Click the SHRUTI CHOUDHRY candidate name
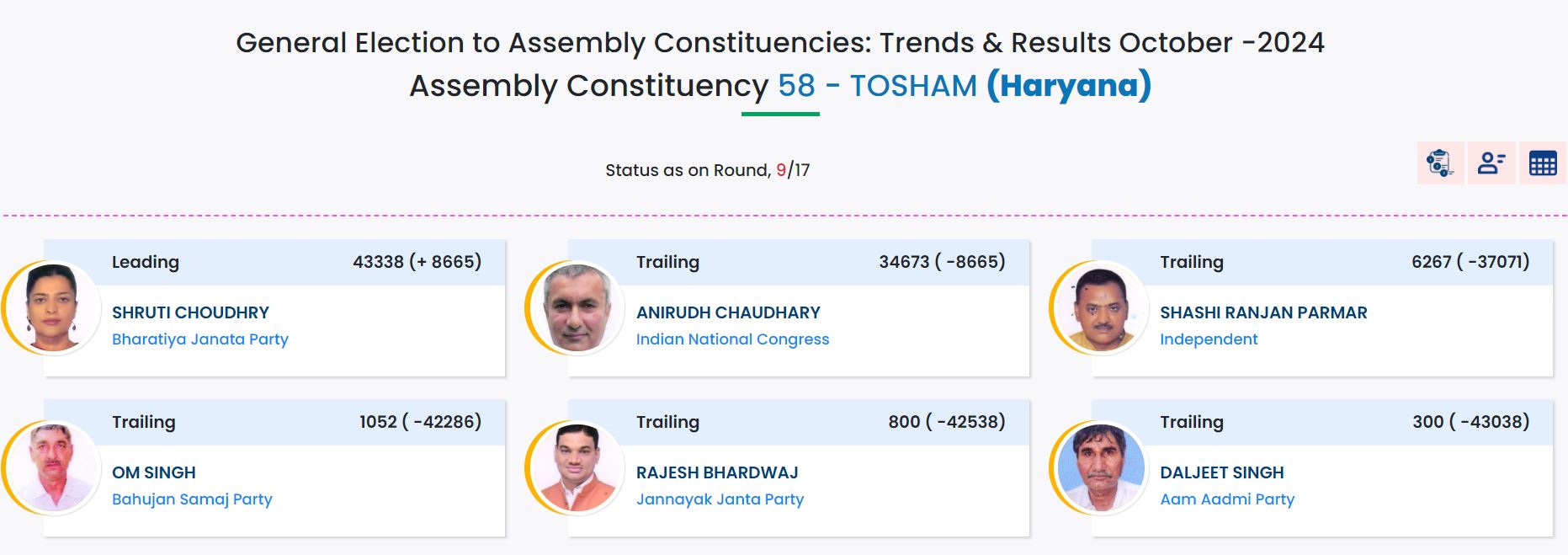This screenshot has height=555, width=1568. (x=190, y=312)
